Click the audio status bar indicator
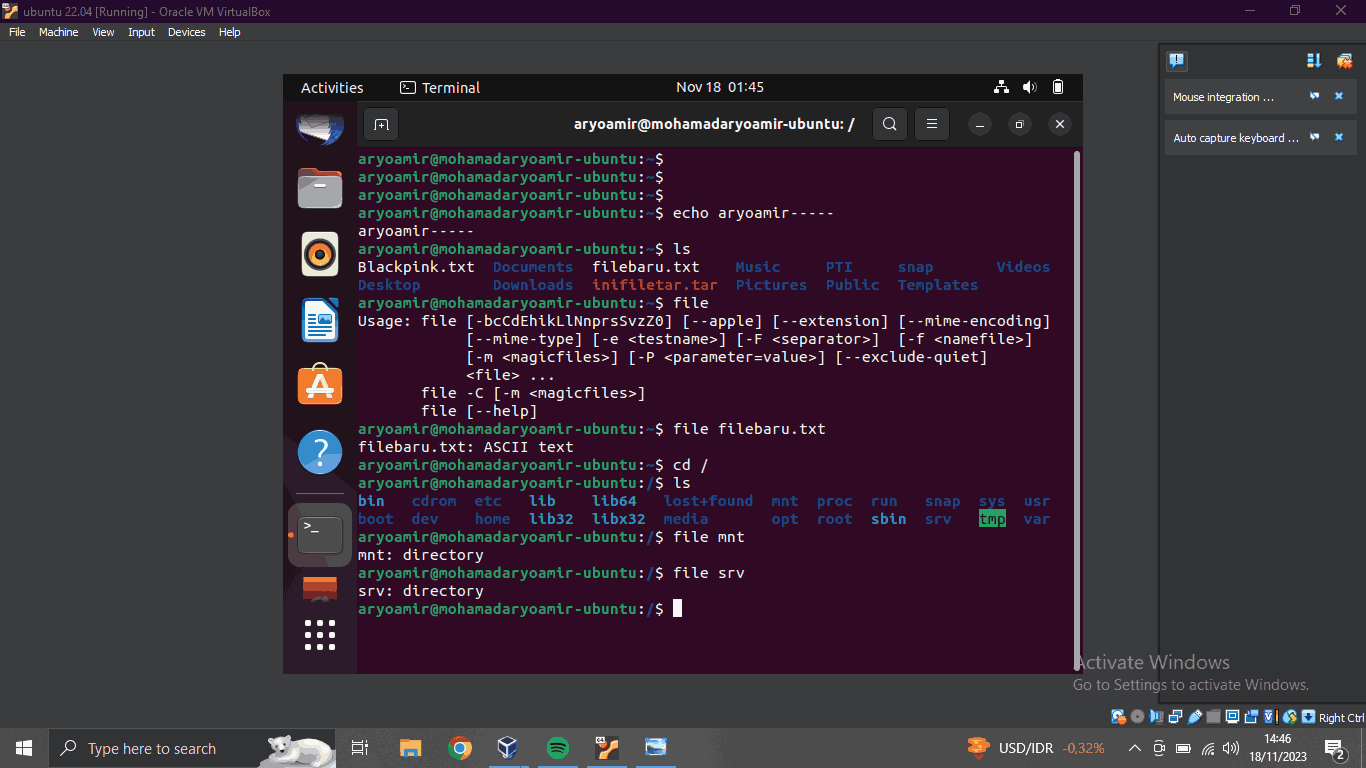Viewport: 1366px width, 768px height. point(1156,717)
